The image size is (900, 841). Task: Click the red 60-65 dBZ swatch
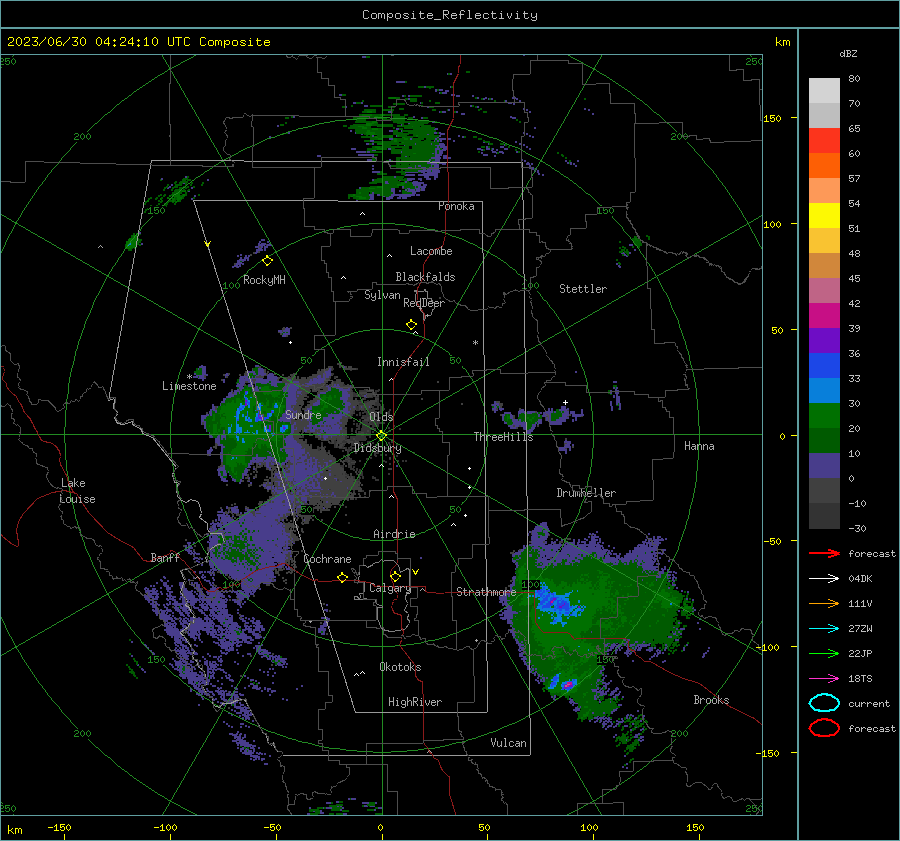tap(824, 141)
